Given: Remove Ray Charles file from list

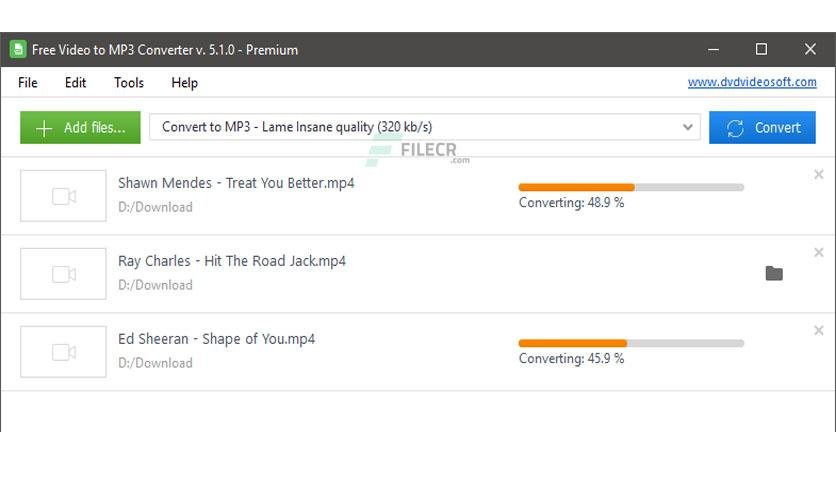Looking at the screenshot, I should coord(818,252).
